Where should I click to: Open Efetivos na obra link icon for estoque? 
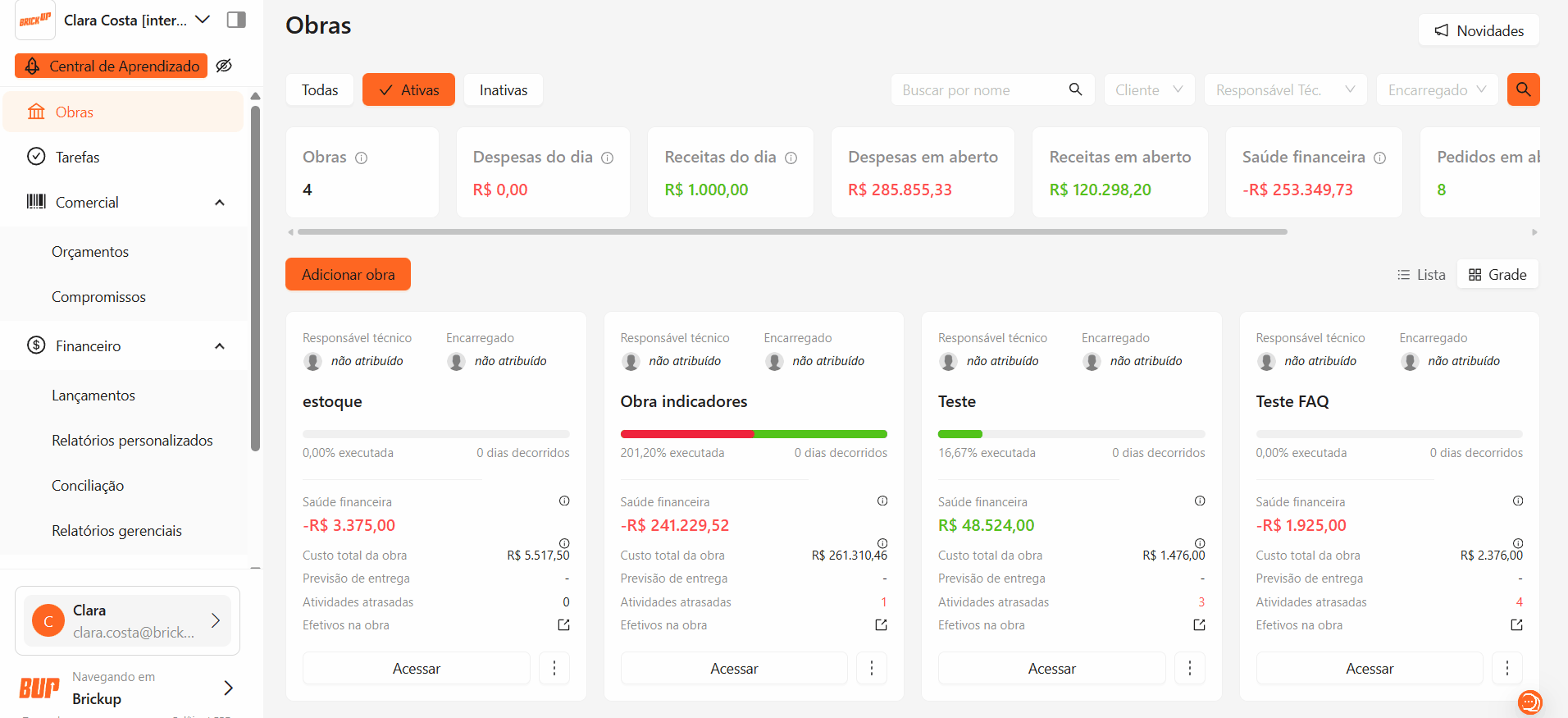click(x=563, y=625)
